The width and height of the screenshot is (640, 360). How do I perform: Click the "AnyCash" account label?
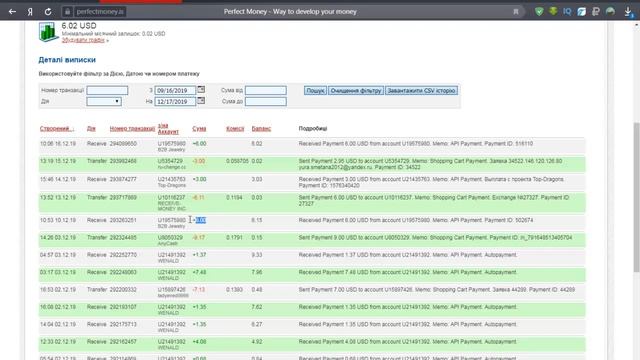pos(168,244)
